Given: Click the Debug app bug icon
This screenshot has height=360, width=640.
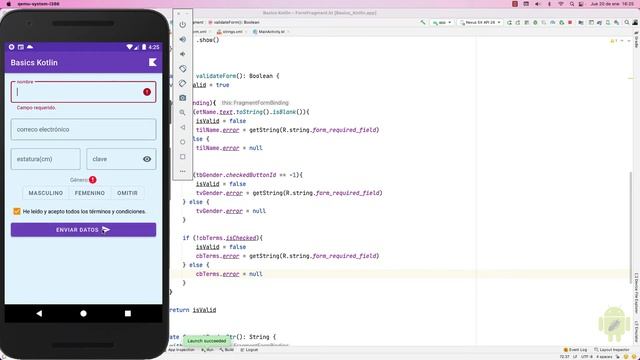Looking at the screenshot, I should (535, 22).
